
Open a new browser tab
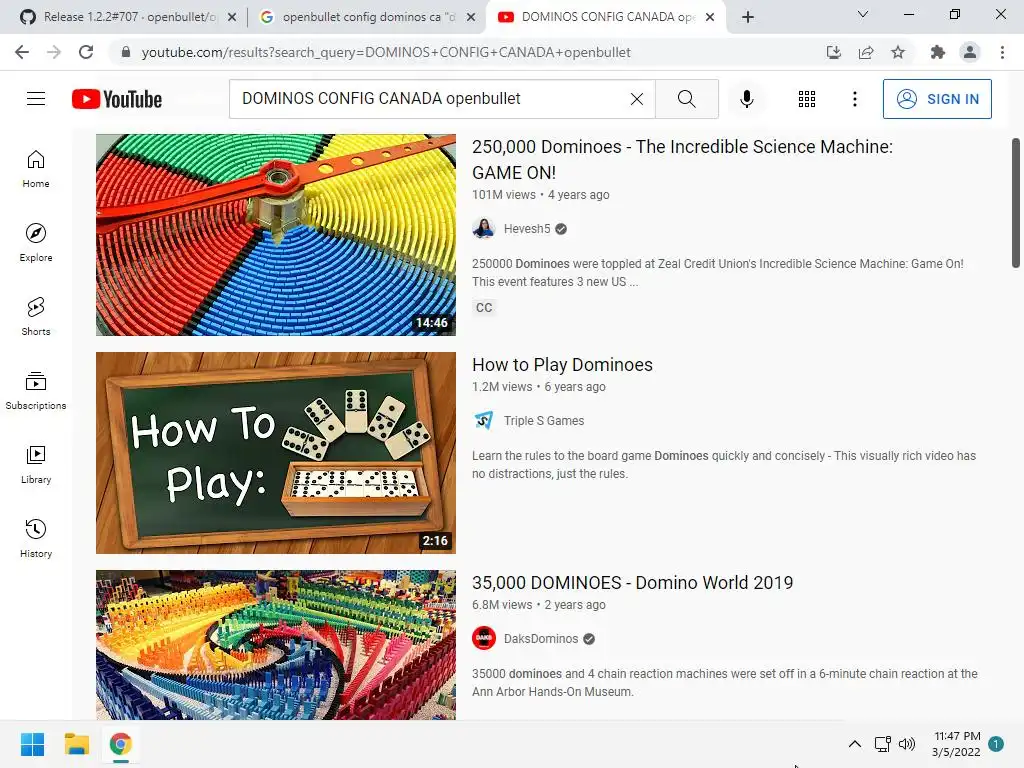coord(748,17)
